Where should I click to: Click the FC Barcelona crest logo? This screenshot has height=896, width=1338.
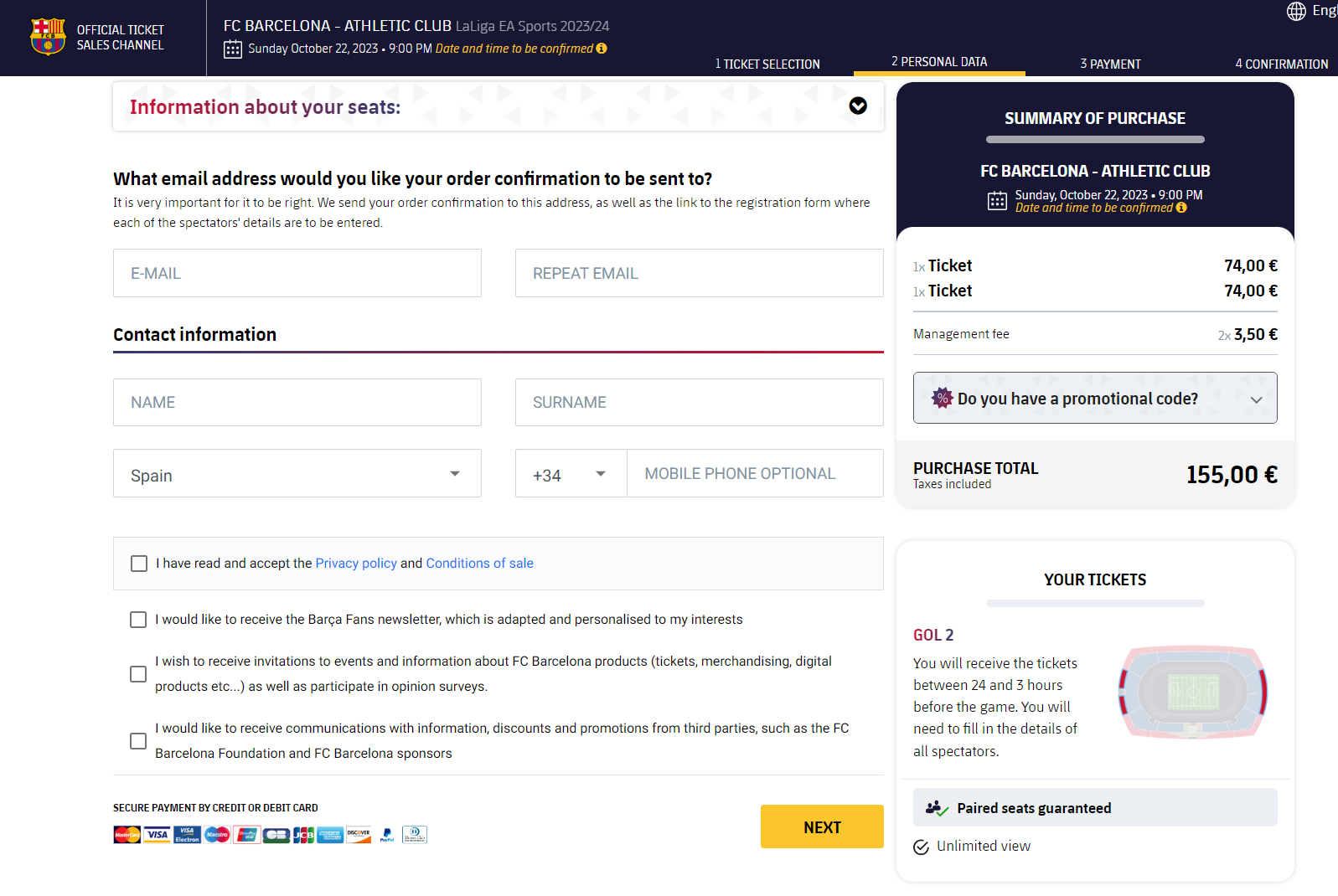(x=48, y=37)
